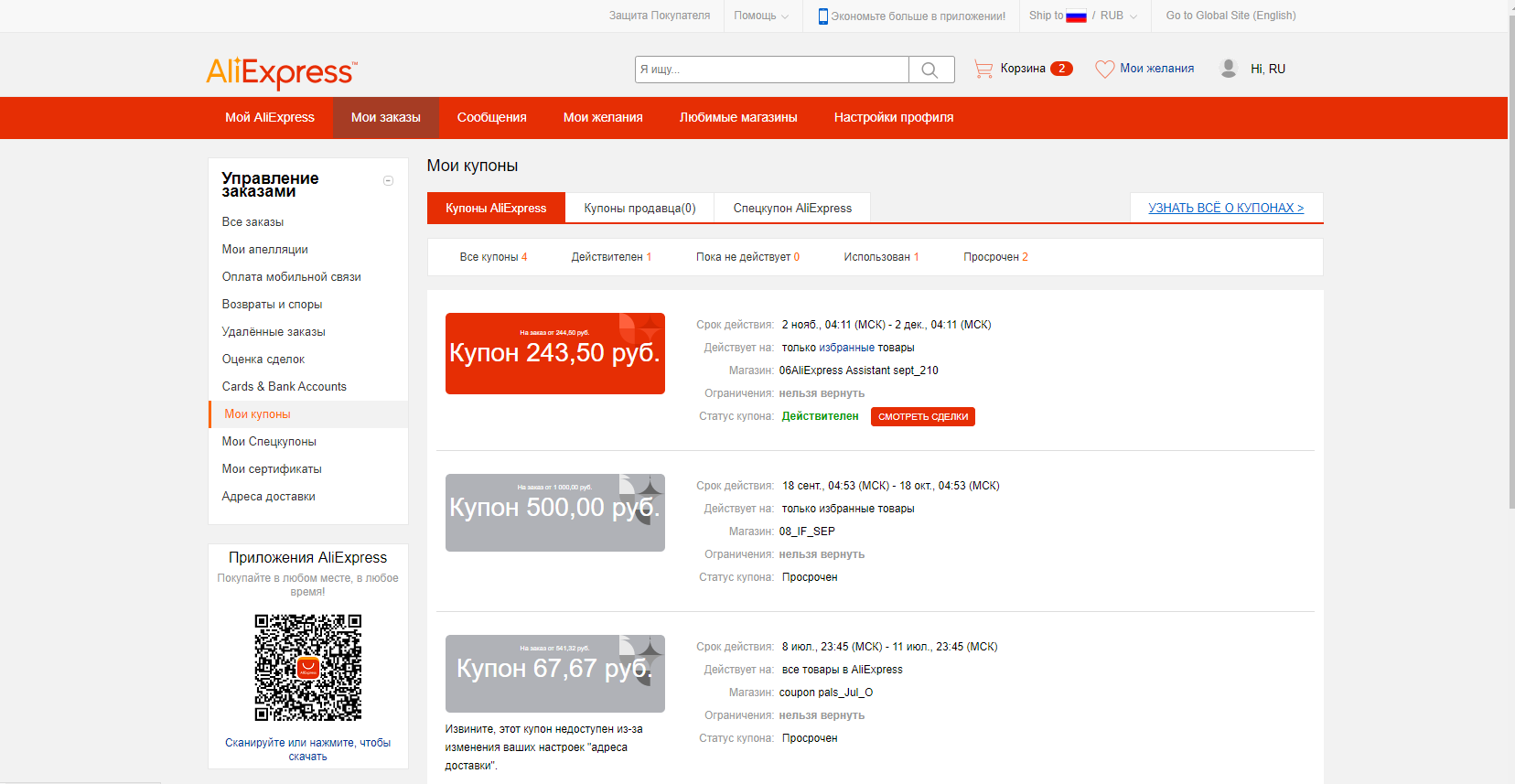Open the Помощь dropdown

(x=761, y=16)
